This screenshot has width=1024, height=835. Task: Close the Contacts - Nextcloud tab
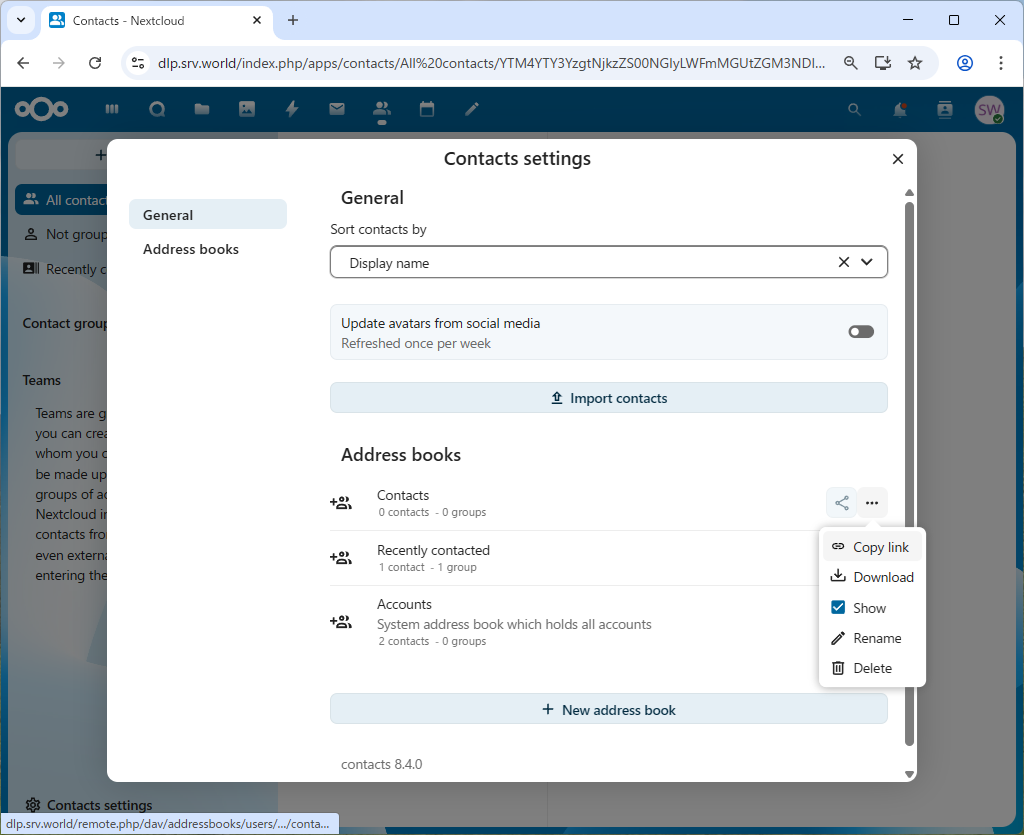tap(257, 20)
